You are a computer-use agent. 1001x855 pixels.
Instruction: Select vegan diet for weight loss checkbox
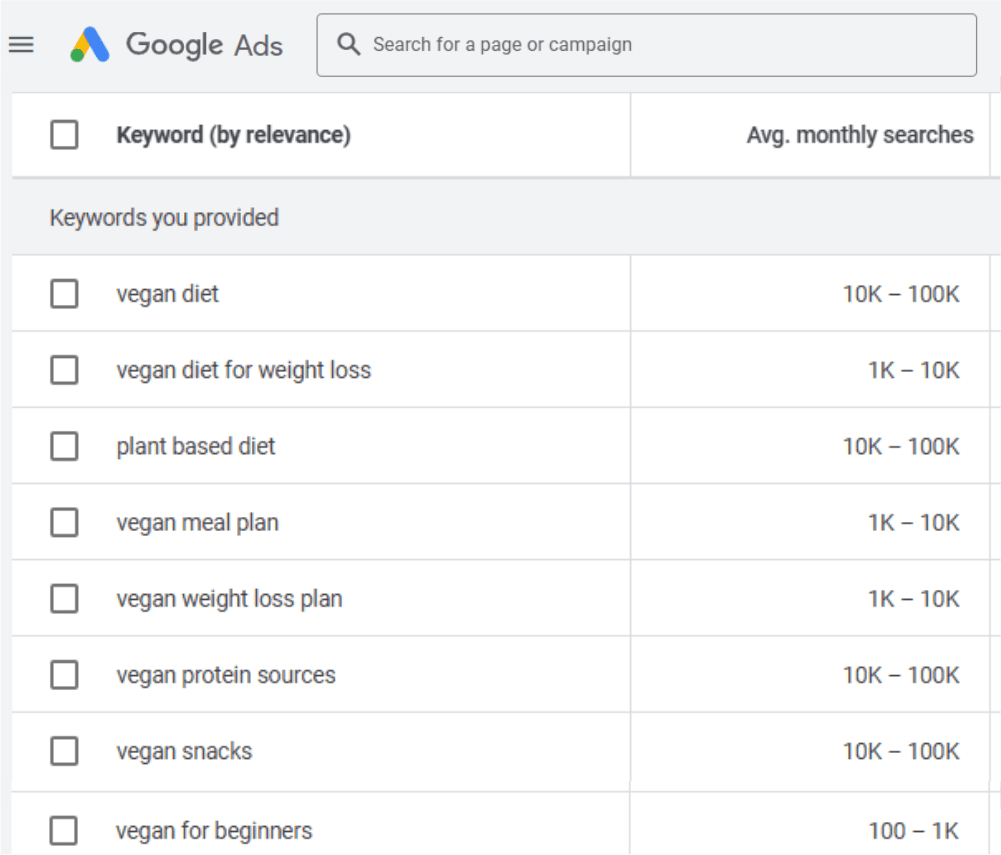click(64, 370)
